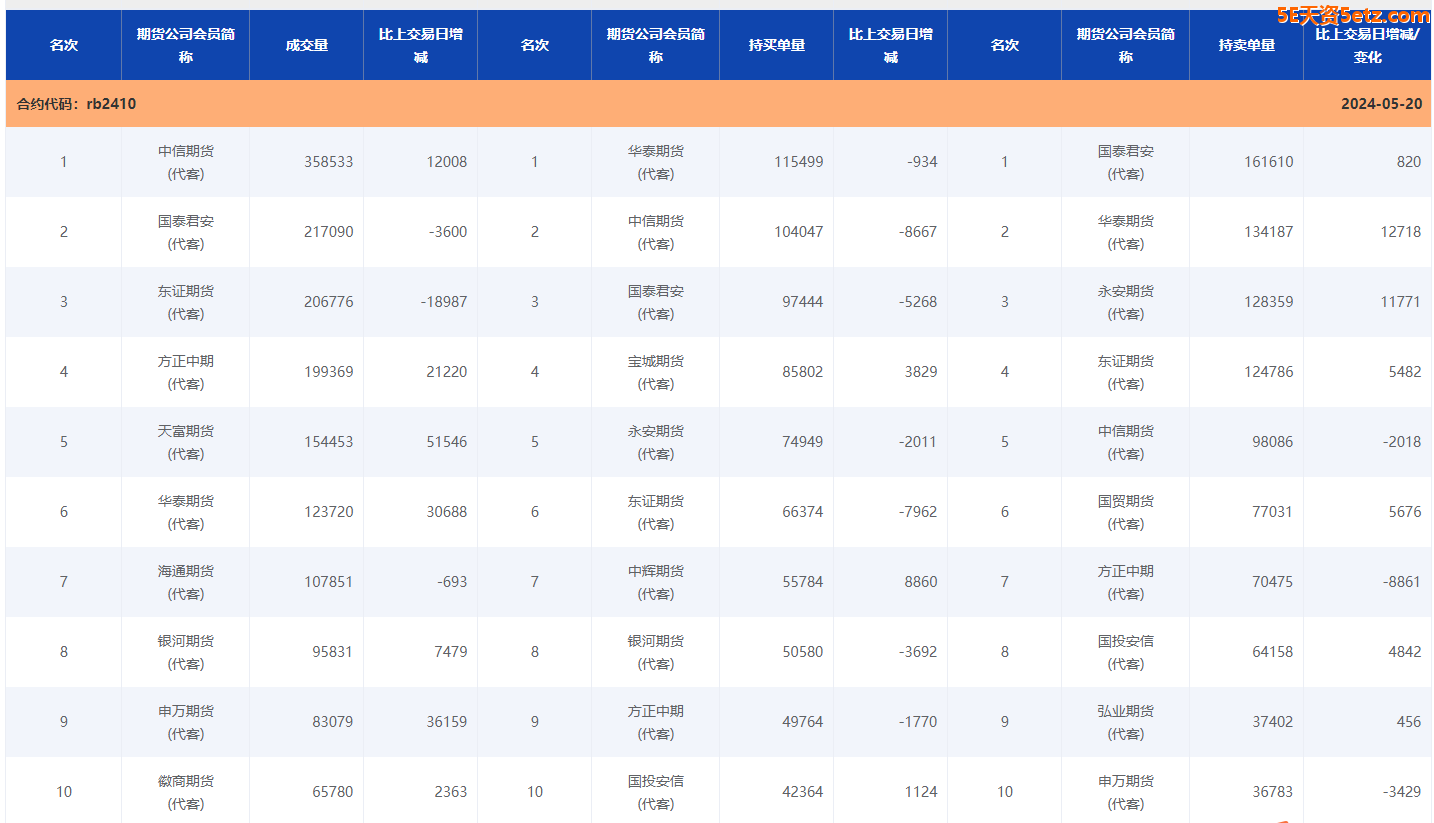Screen dimensions: 1434x823
Task: Select 天富期货 in the volume ranking
Action: 186,442
